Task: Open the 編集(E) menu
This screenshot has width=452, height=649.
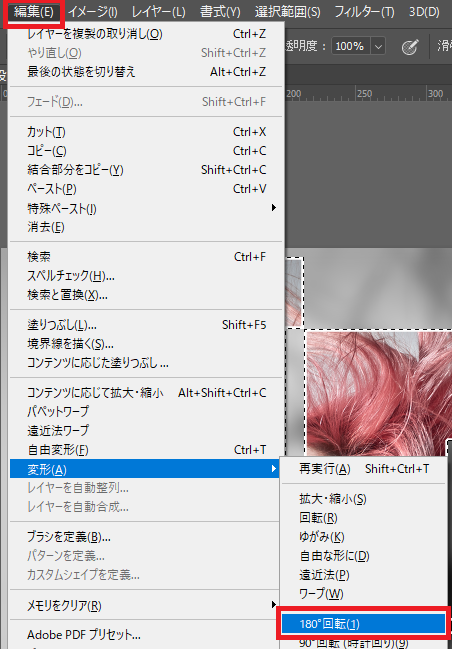Action: 33,12
